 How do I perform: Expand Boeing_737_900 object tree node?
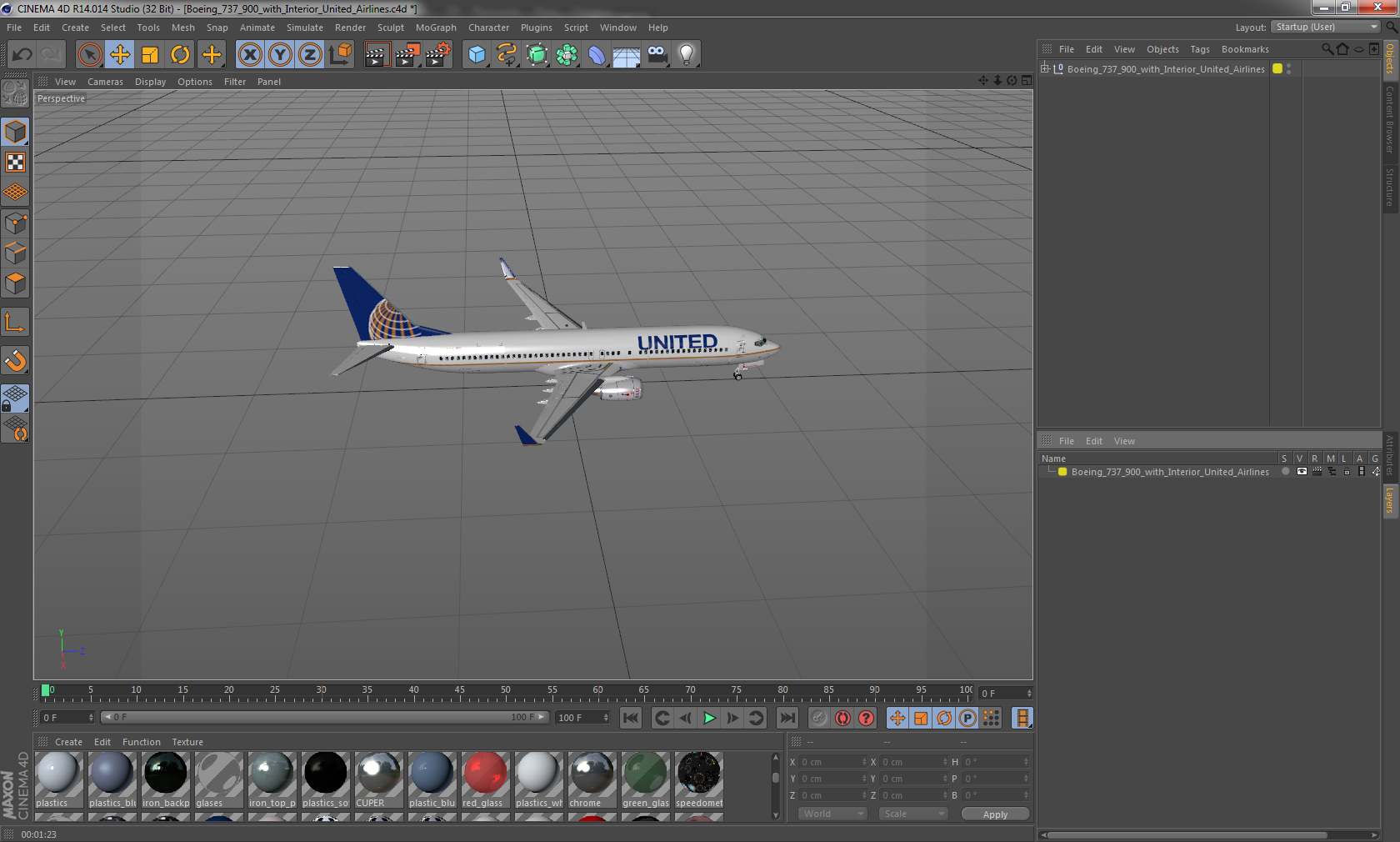[x=1044, y=68]
